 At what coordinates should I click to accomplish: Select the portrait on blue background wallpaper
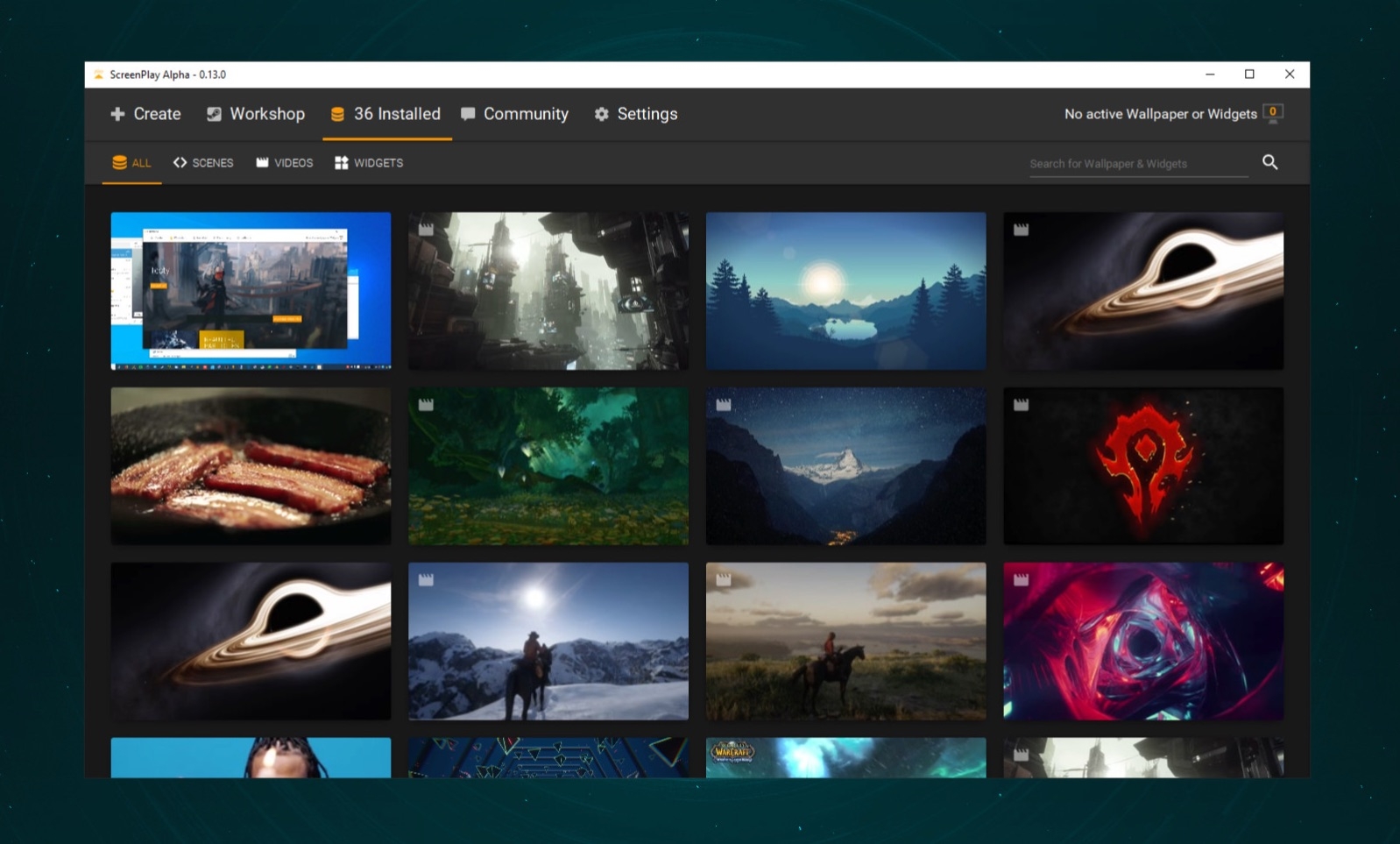(251, 757)
